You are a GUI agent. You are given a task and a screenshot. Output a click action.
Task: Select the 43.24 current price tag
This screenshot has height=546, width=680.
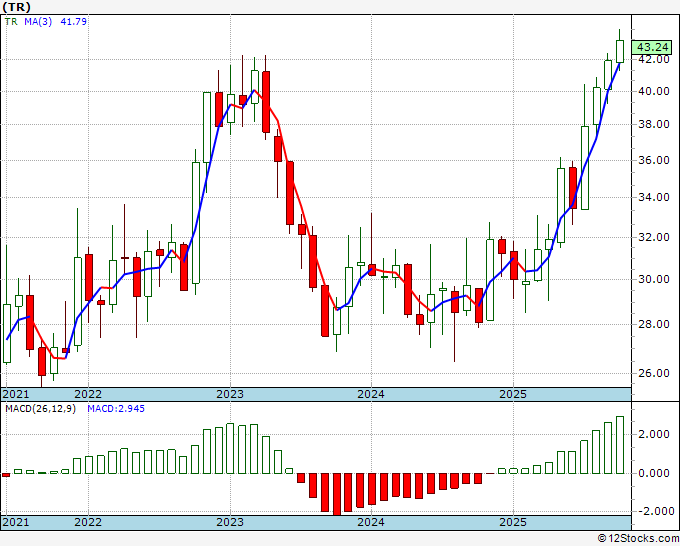652,47
